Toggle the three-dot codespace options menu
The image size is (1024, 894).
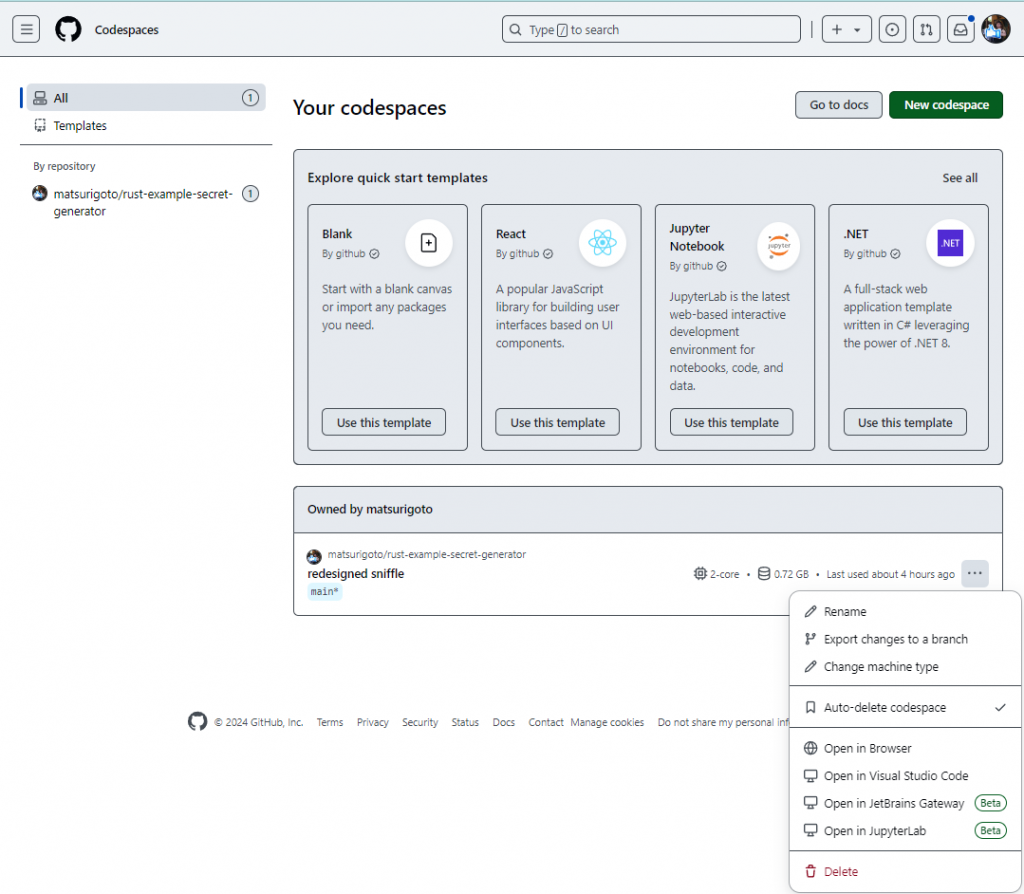tap(974, 573)
